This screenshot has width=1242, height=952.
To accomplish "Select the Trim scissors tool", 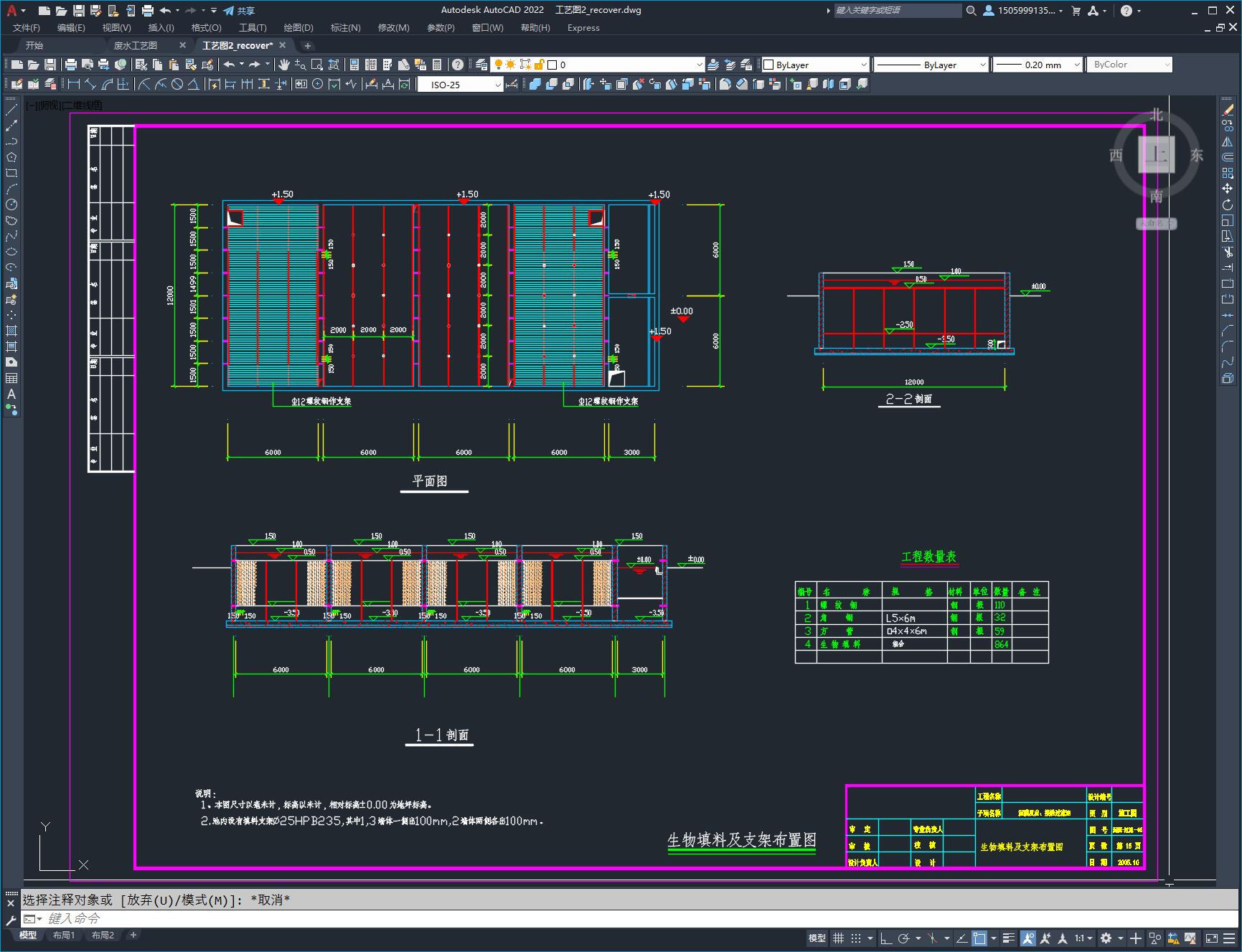I will point(1228,252).
